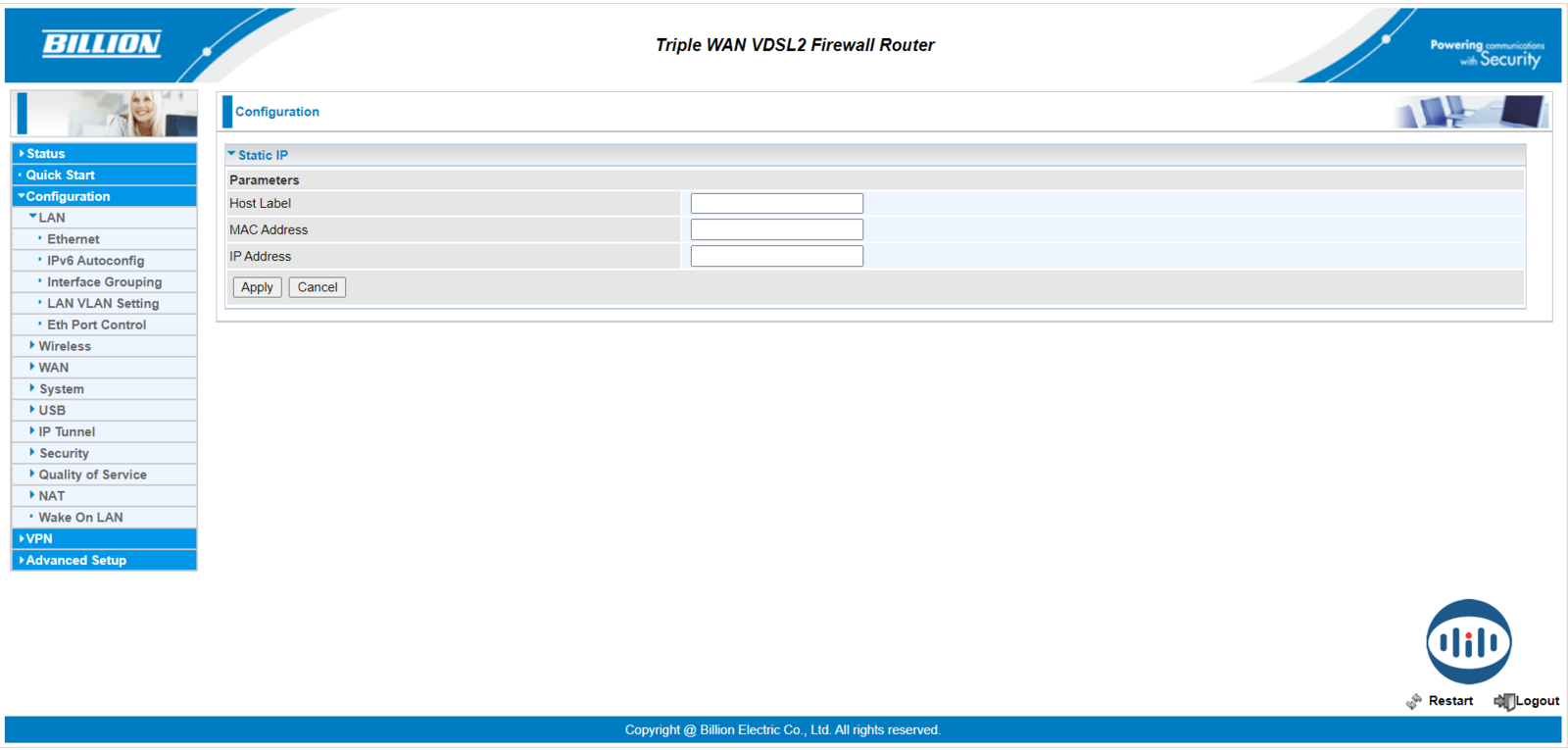Collapse the Static IP section
The height and width of the screenshot is (750, 1568).
(x=232, y=155)
